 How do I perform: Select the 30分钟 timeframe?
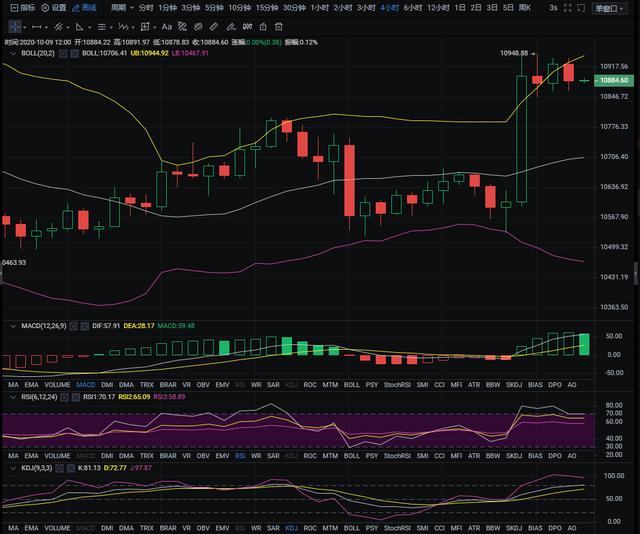click(294, 8)
